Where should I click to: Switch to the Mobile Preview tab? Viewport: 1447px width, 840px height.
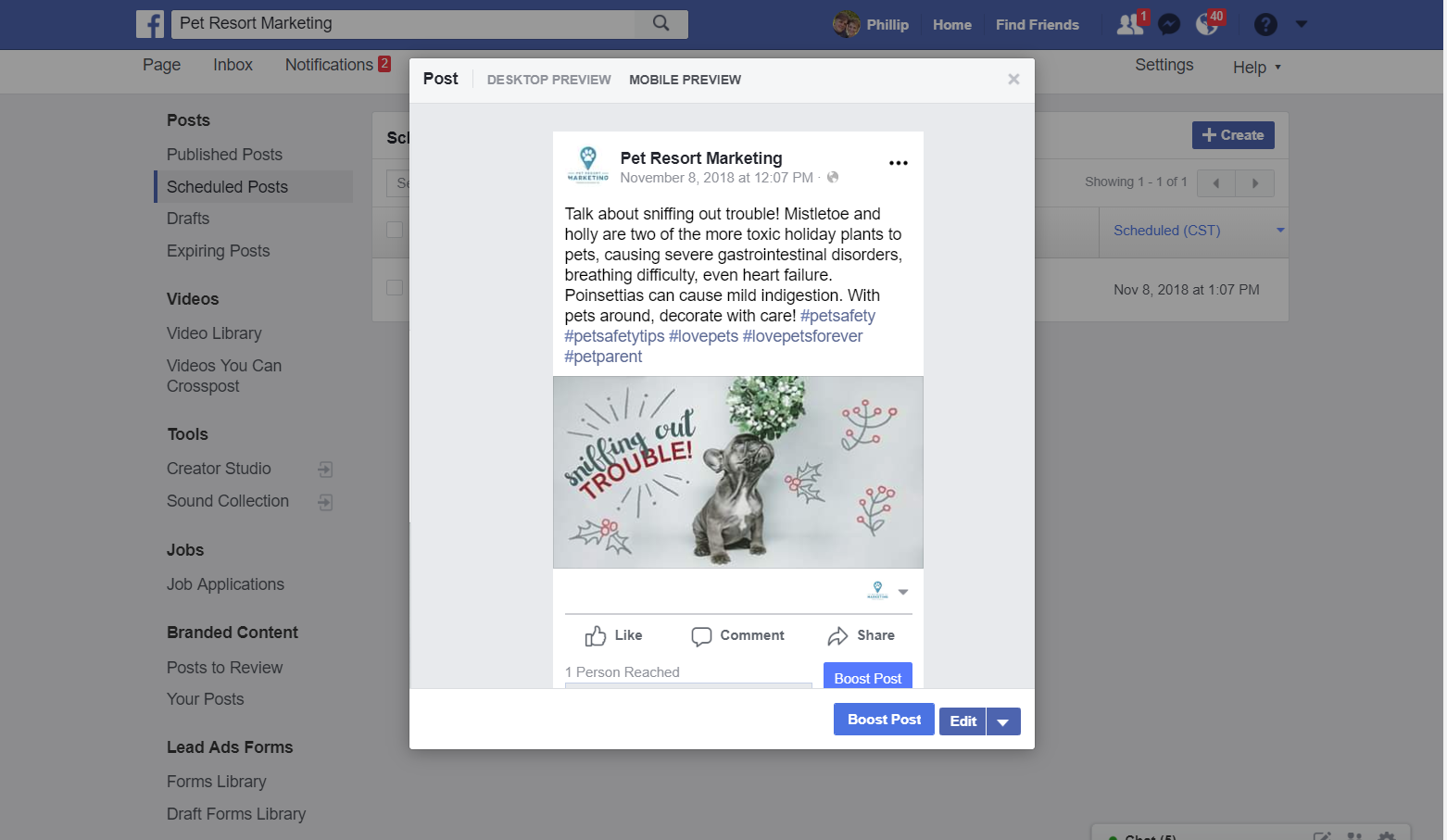pyautogui.click(x=685, y=80)
